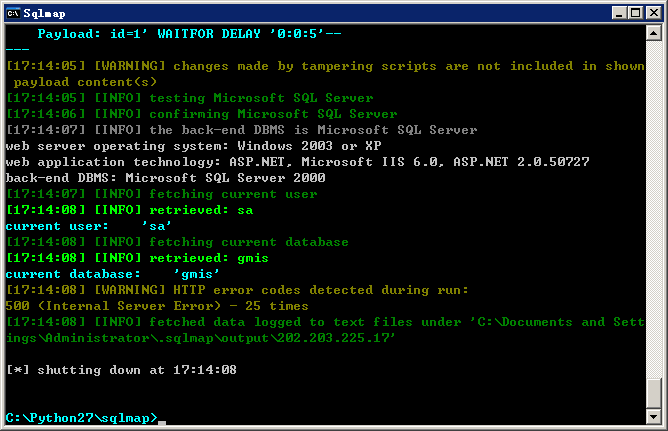Minimize the Sqlmap window
This screenshot has width=668, height=431.
coord(619,13)
